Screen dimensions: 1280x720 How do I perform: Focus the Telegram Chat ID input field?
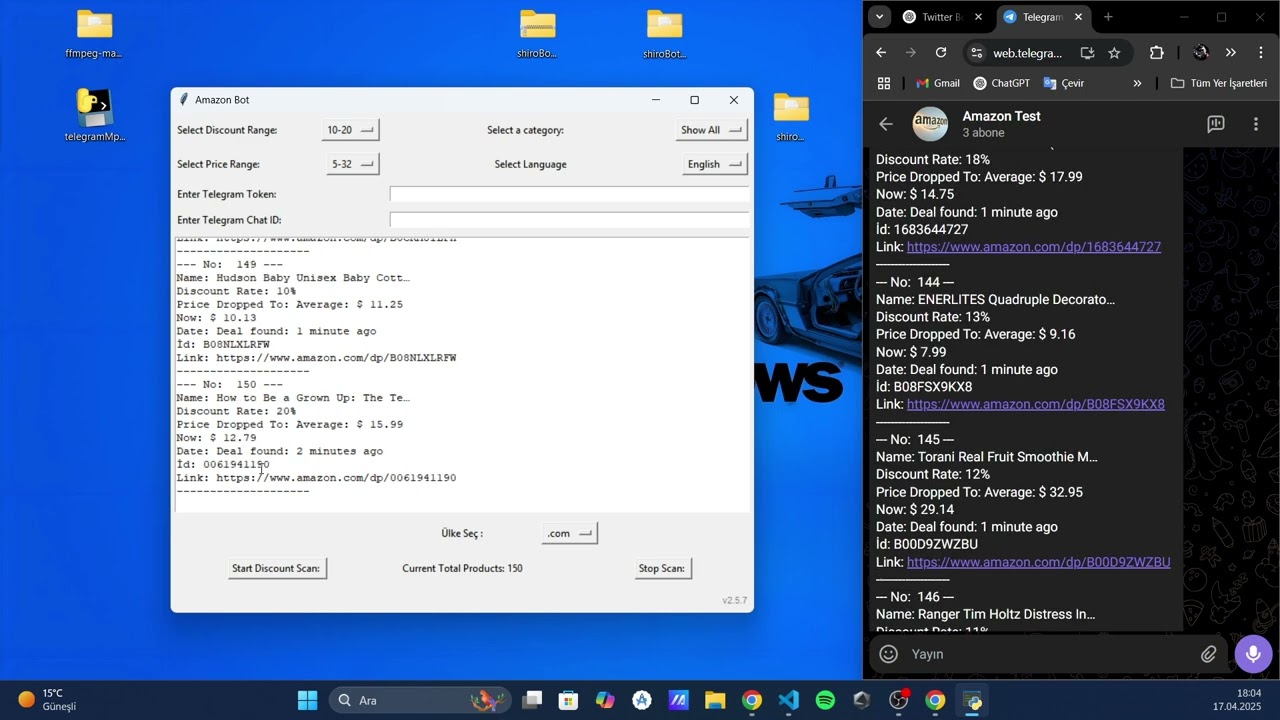tap(569, 220)
